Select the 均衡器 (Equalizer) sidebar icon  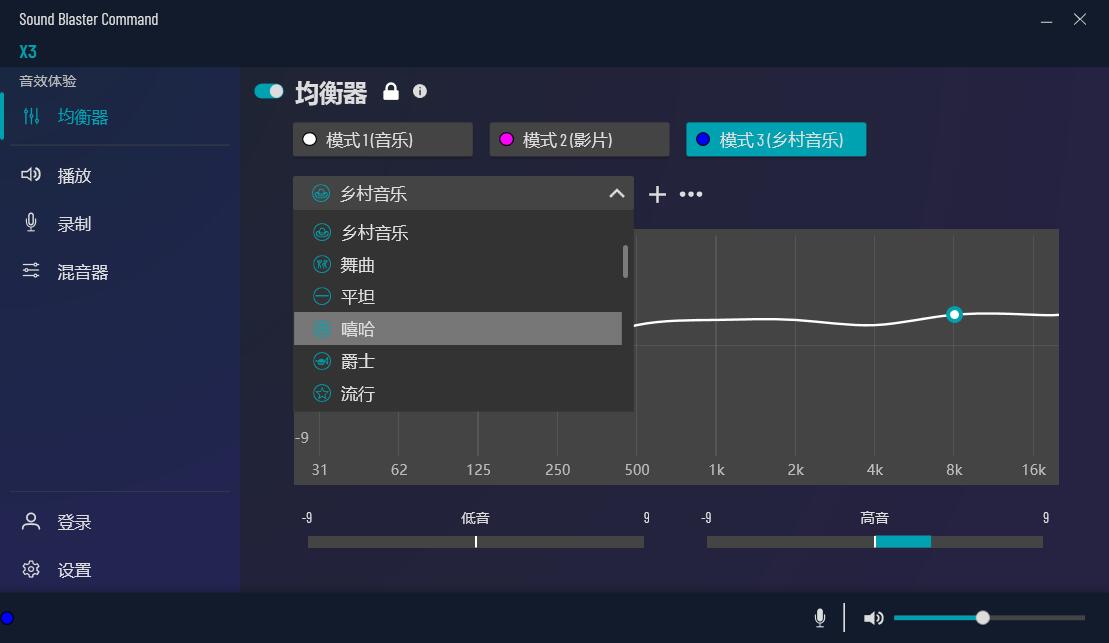82,116
